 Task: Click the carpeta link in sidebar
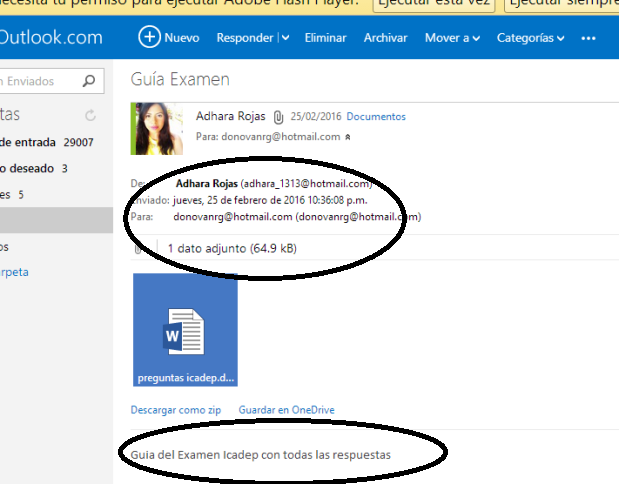14,272
